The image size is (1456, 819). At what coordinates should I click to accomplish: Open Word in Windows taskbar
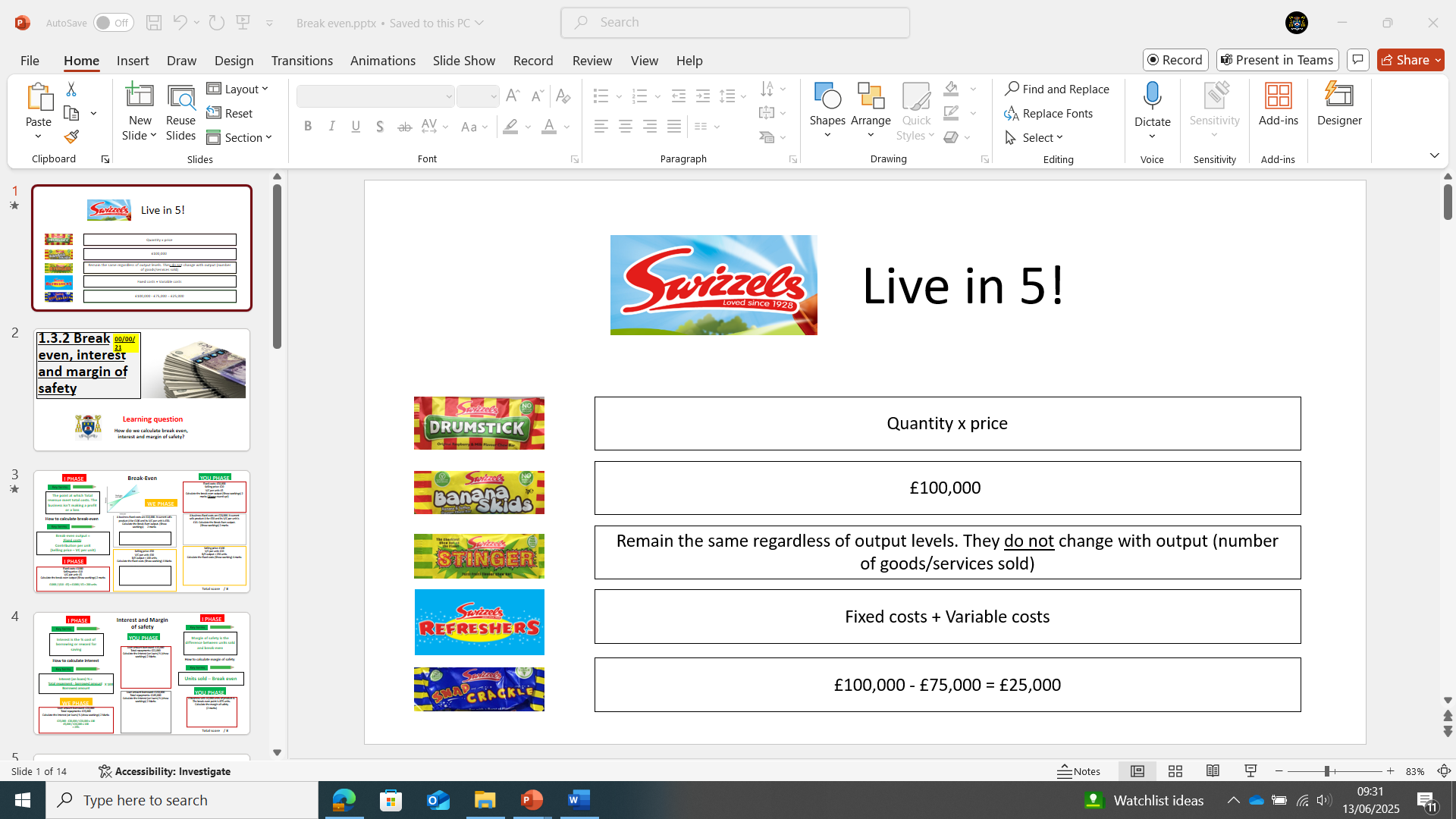[x=579, y=800]
